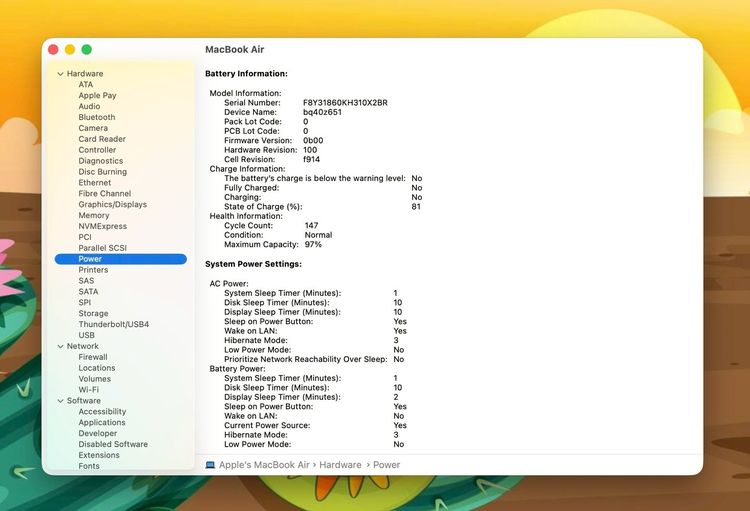The image size is (750, 511).
Task: Click Power in the bottom path bar
Action: tap(386, 465)
